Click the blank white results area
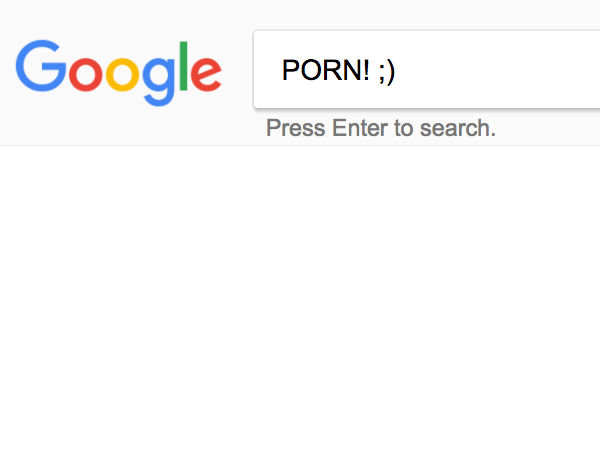Image resolution: width=600 pixels, height=450 pixels. pyautogui.click(x=300, y=298)
